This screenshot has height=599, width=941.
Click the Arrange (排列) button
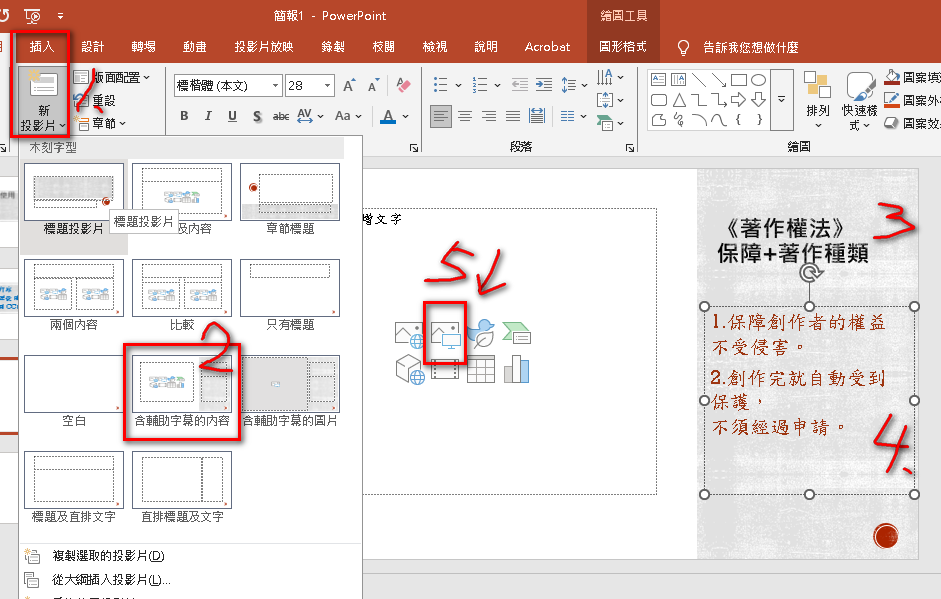817,100
